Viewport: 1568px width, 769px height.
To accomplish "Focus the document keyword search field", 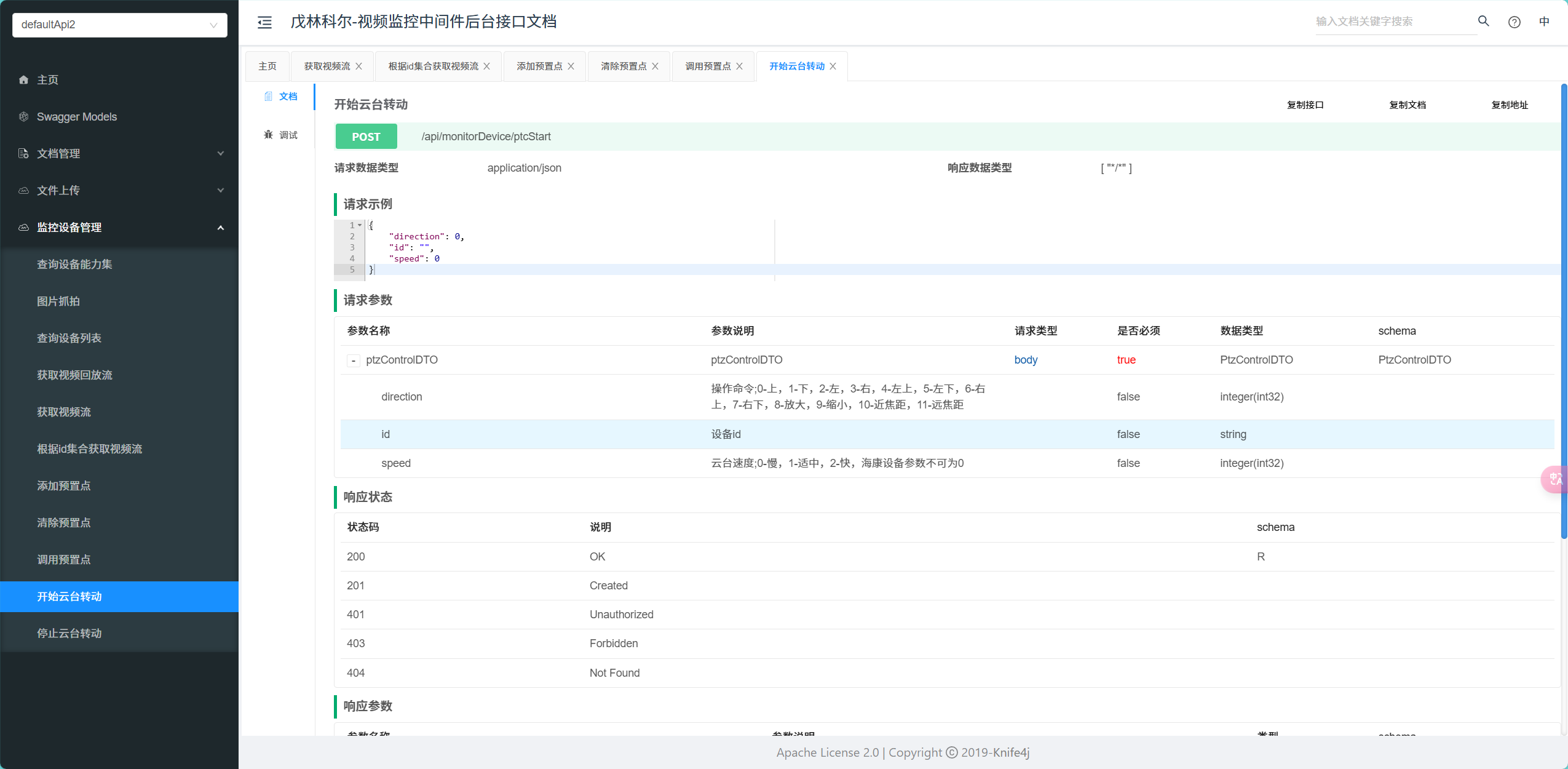I will 1391,22.
